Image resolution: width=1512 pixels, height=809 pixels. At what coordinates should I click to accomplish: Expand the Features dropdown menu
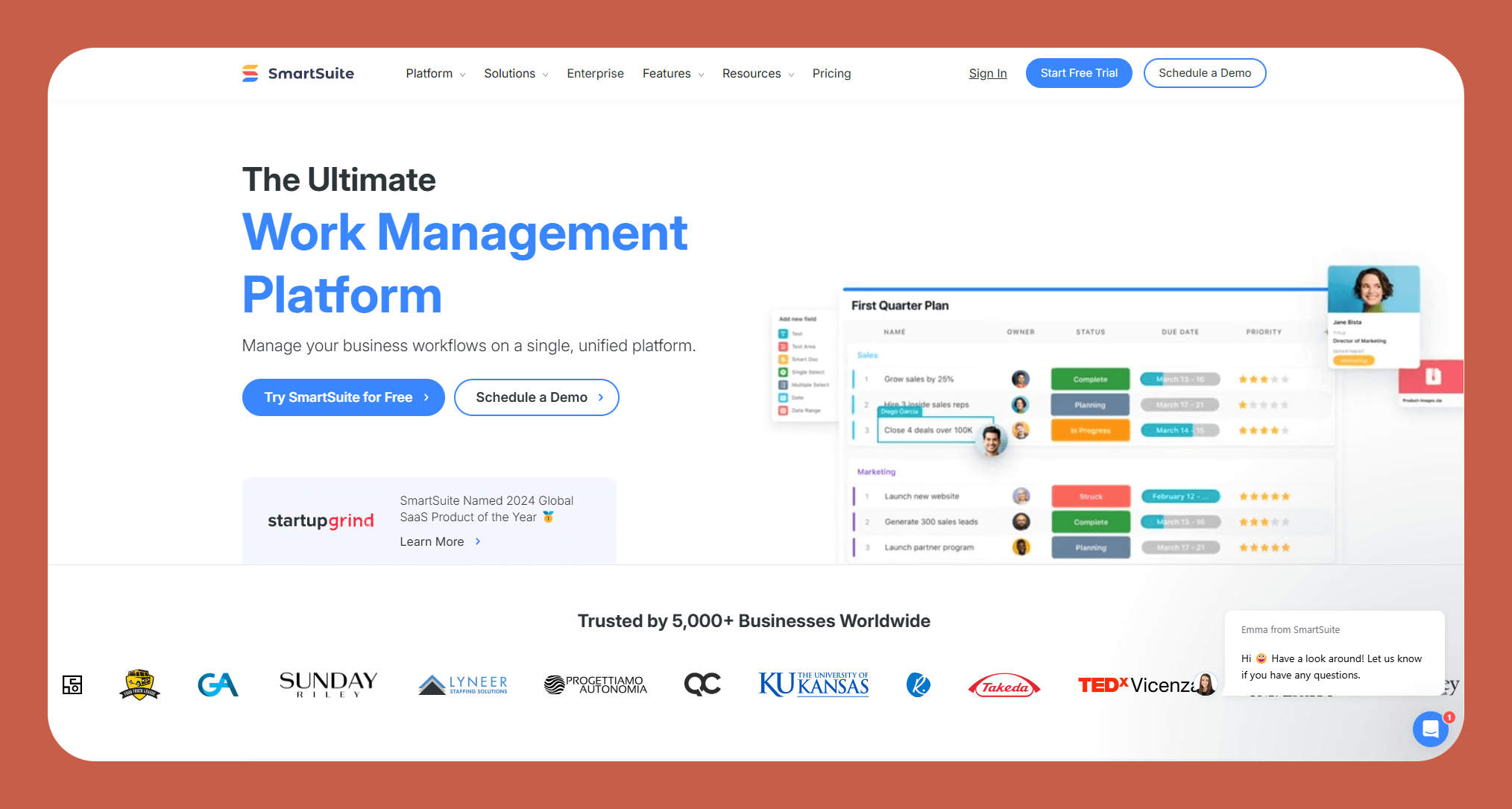click(673, 73)
